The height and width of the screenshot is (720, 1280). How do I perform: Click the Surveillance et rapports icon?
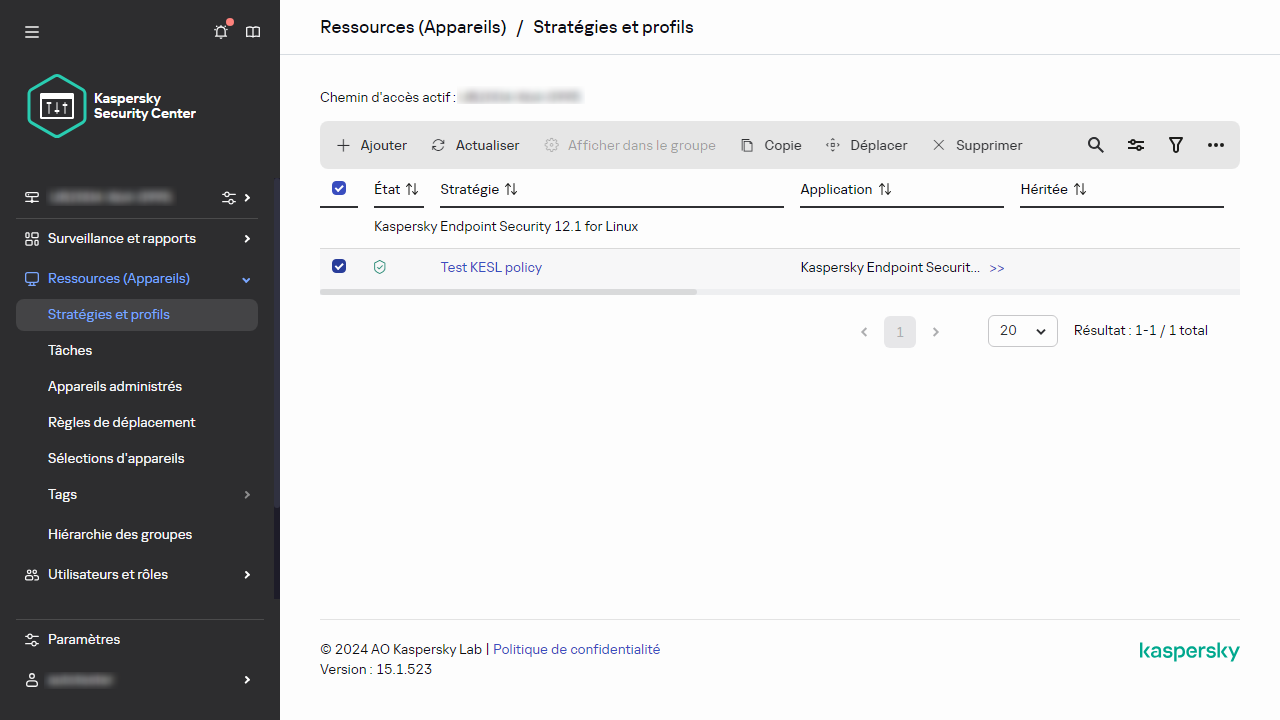pyautogui.click(x=32, y=239)
